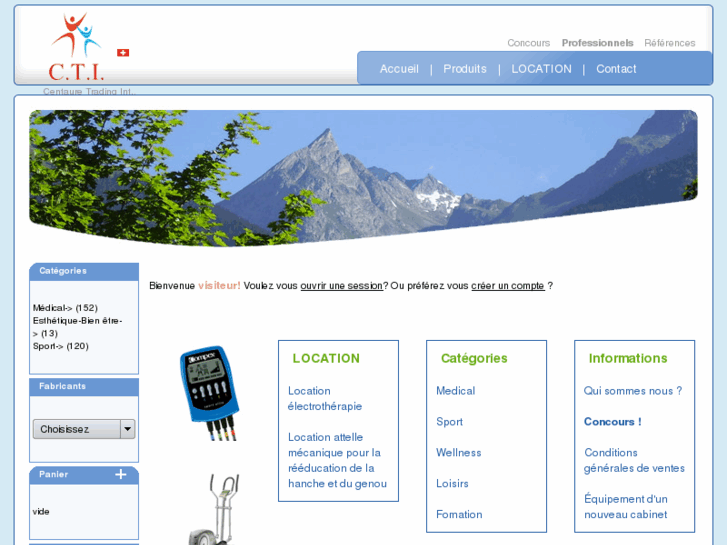Image resolution: width=727 pixels, height=545 pixels.
Task: Click 'créer un compte' link
Action: point(508,286)
